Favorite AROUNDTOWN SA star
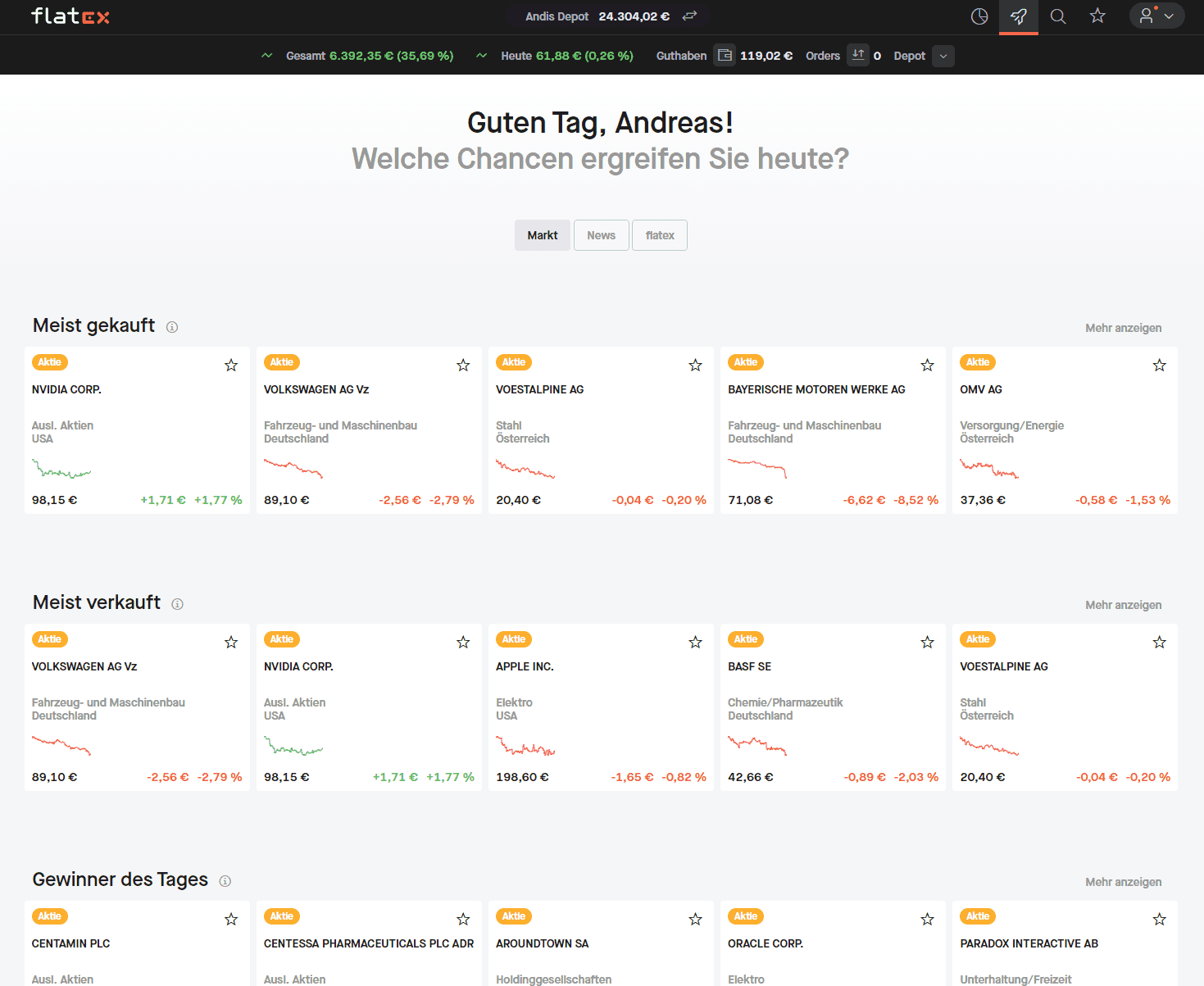This screenshot has height=986, width=1204. (x=695, y=920)
